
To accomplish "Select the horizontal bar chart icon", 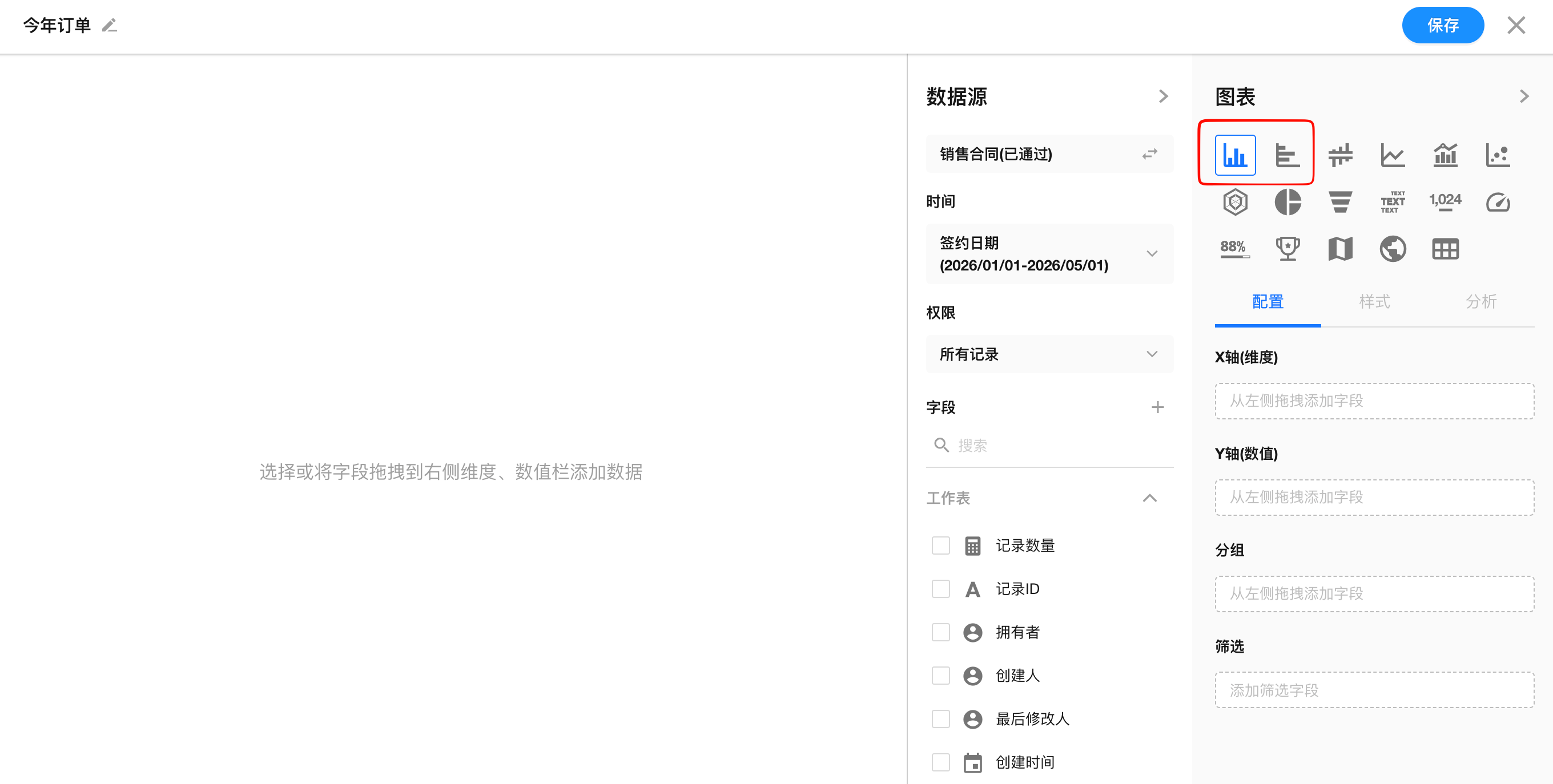I will pyautogui.click(x=1287, y=155).
